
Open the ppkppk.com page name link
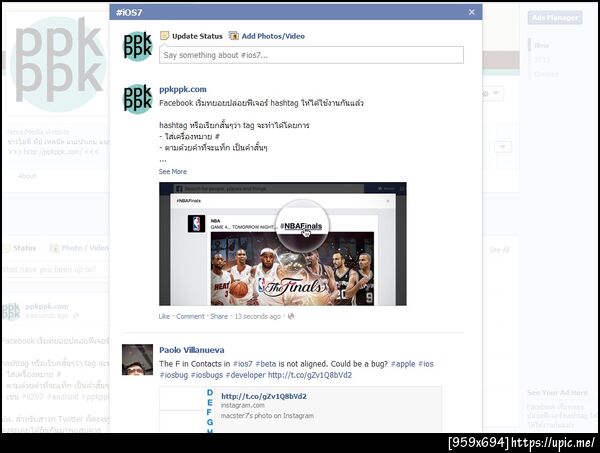point(183,89)
